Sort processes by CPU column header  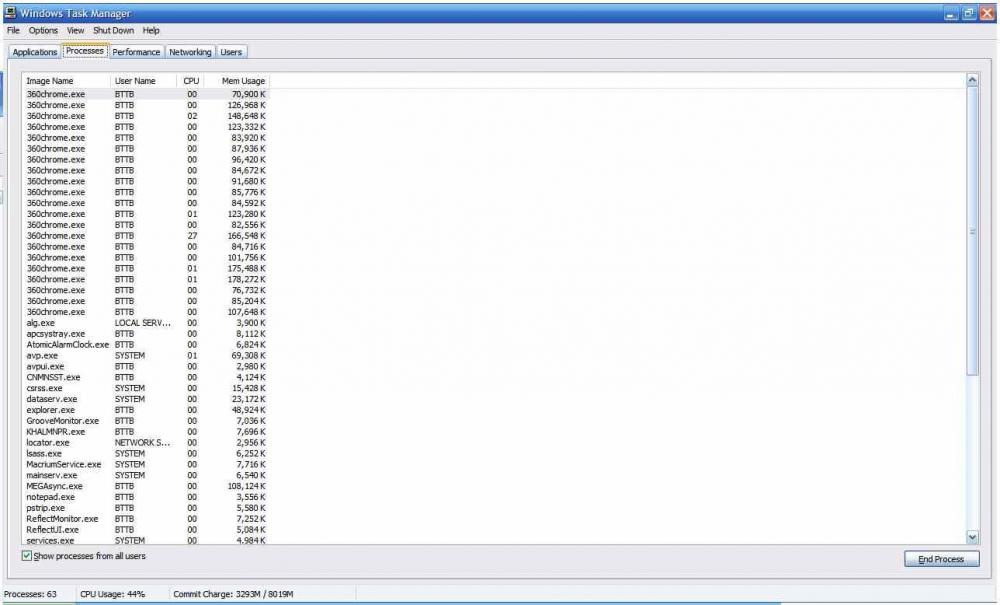(x=190, y=81)
